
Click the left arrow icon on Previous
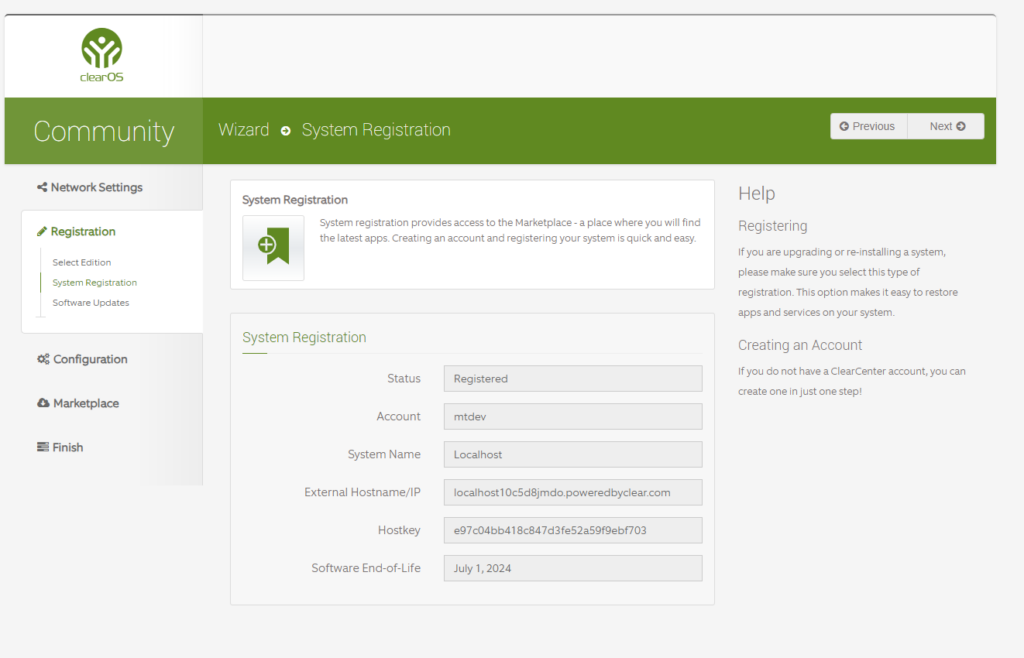(x=844, y=127)
